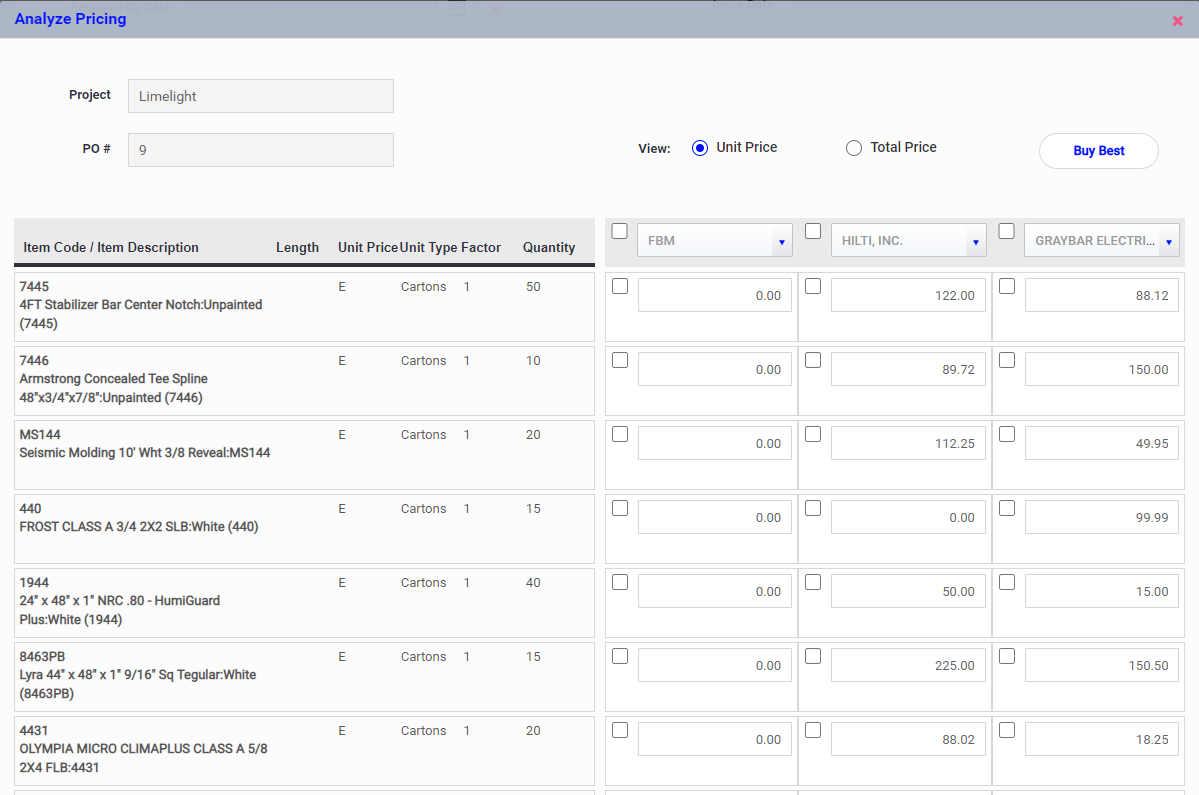The image size is (1199, 795).
Task: Click the PO # field showing 9
Action: click(261, 150)
